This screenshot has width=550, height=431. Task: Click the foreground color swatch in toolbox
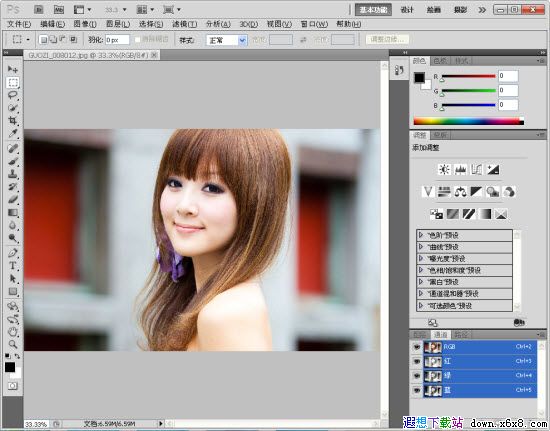tap(10, 367)
